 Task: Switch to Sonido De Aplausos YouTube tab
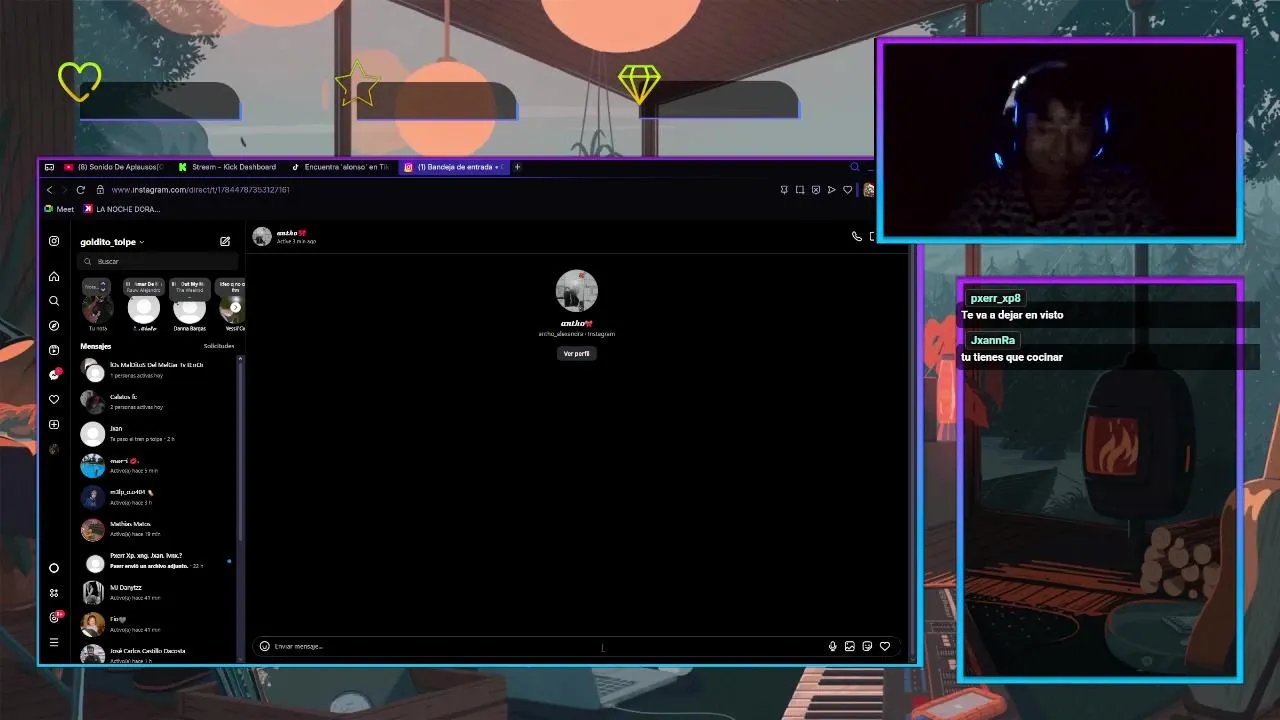click(114, 167)
